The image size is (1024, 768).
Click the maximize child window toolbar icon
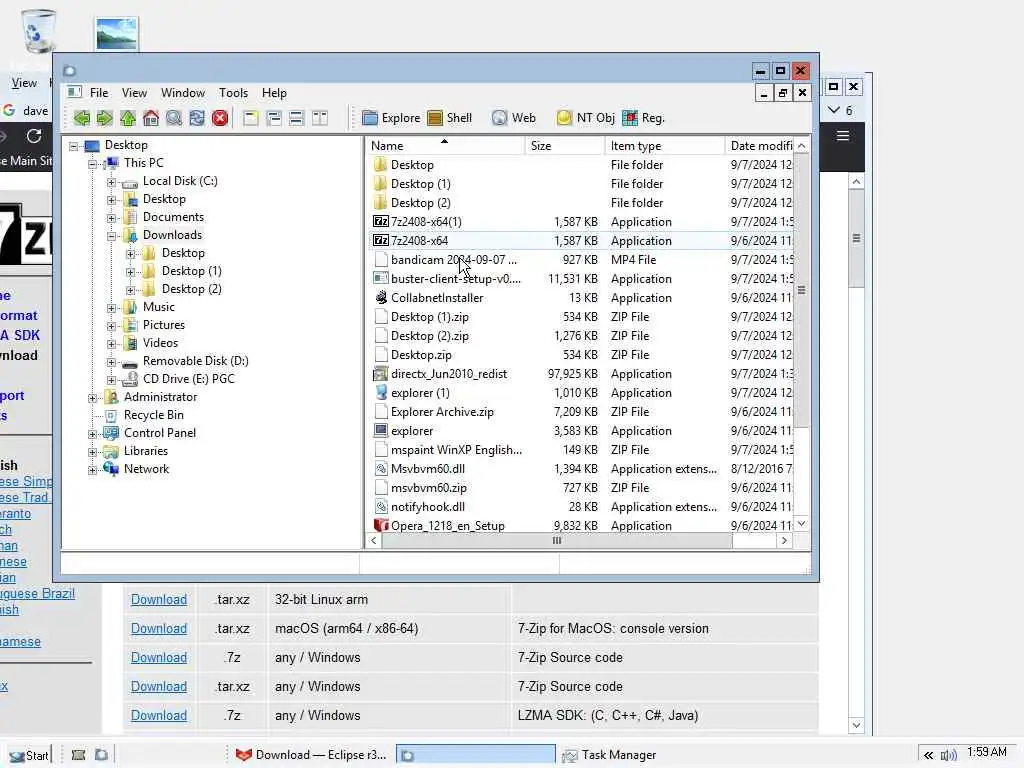tap(251, 118)
